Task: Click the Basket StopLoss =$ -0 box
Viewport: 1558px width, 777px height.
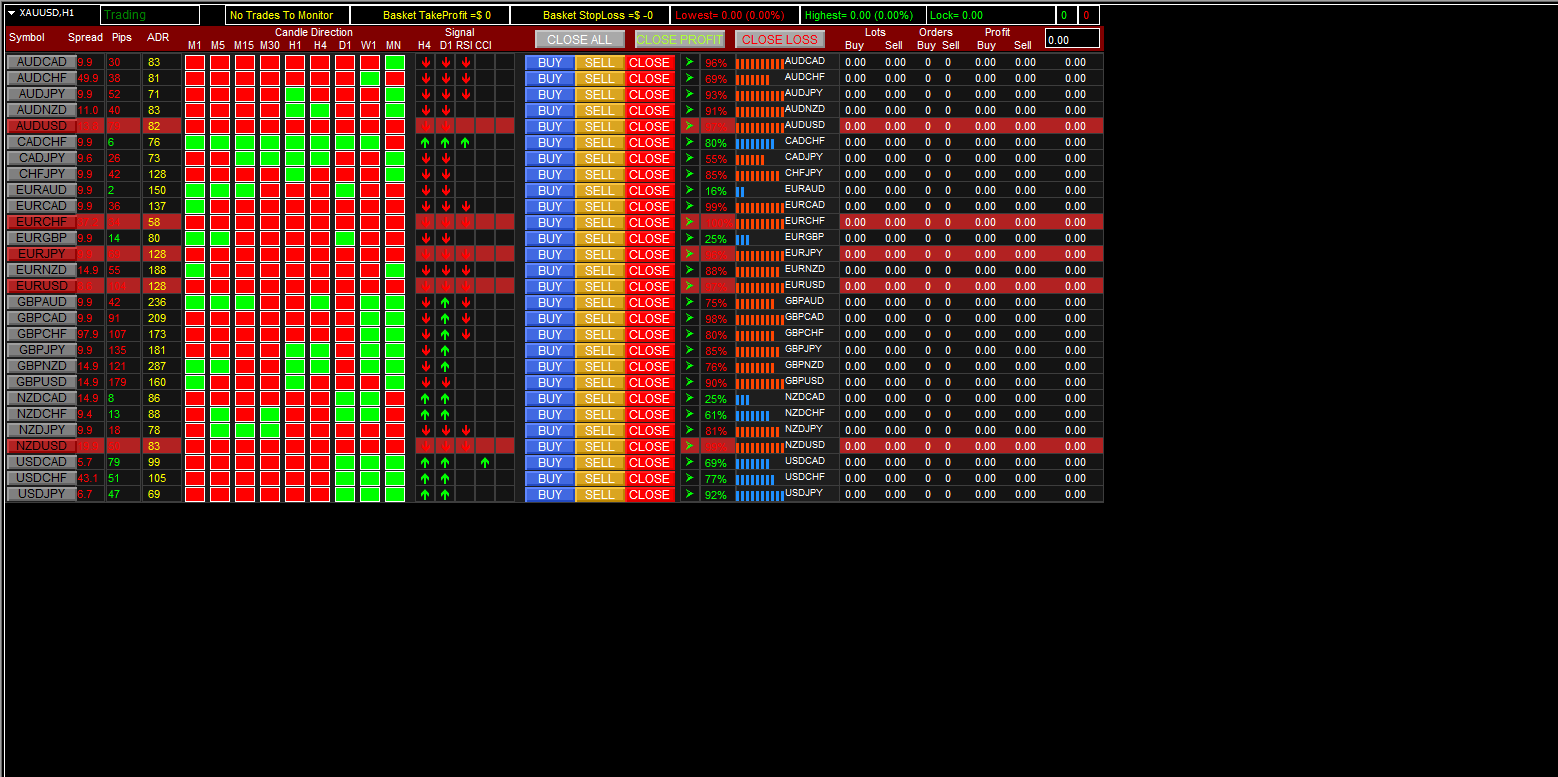Action: [x=590, y=15]
